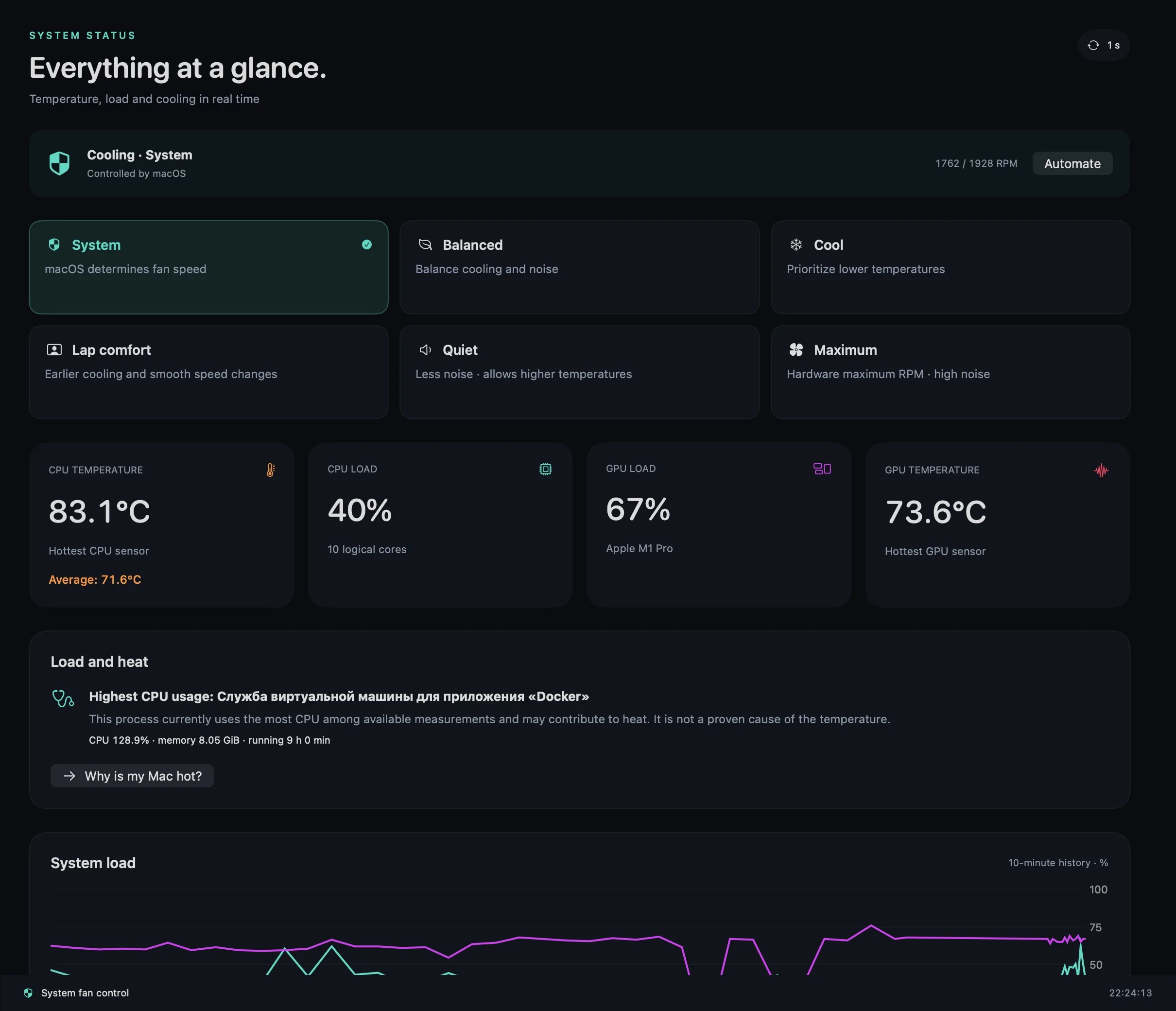The height and width of the screenshot is (1011, 1176).
Task: Open the 1 s refresh interval control
Action: 1104,45
